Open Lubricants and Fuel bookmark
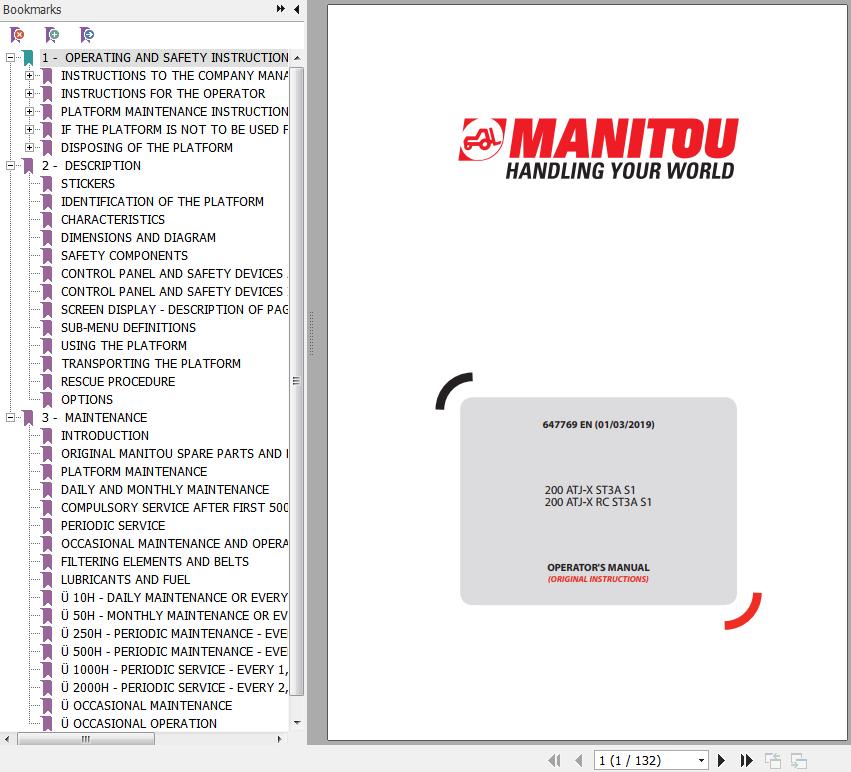Viewport: 851px width, 772px height. 125,579
